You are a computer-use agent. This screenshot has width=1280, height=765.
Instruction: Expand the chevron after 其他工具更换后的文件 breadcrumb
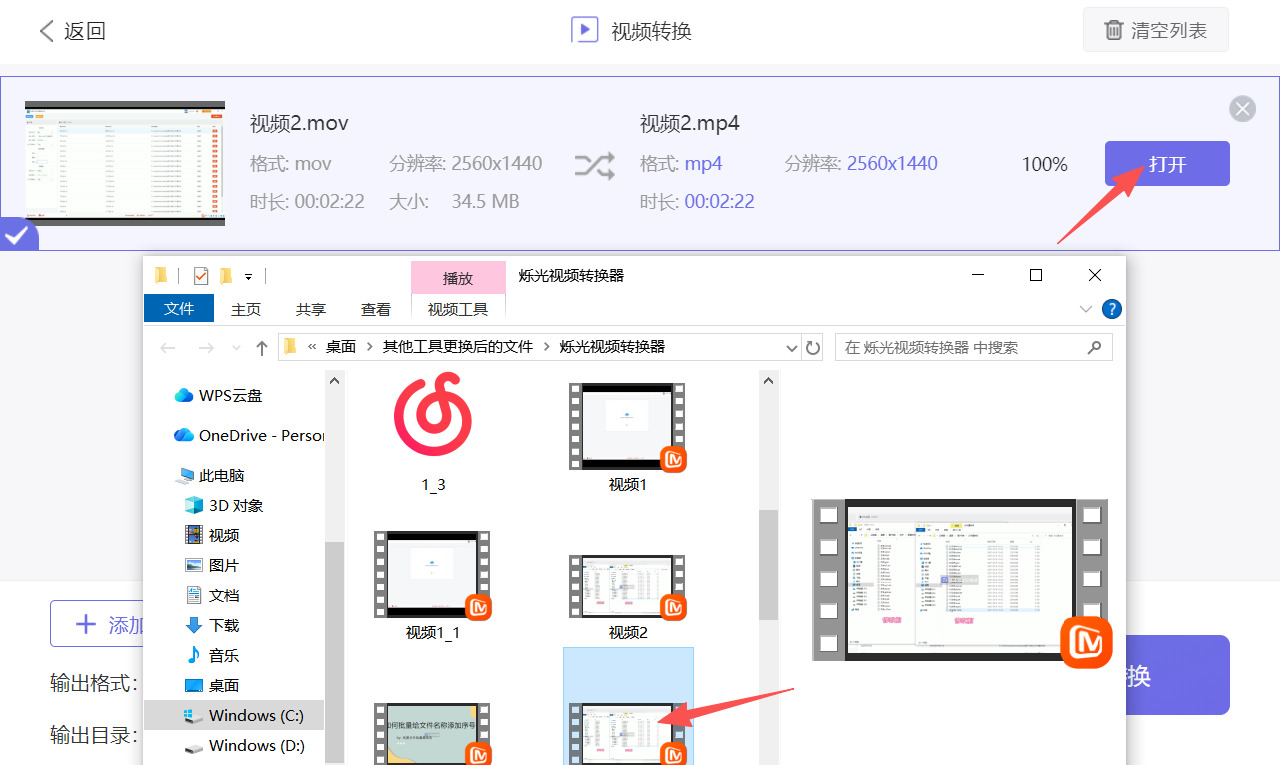546,347
